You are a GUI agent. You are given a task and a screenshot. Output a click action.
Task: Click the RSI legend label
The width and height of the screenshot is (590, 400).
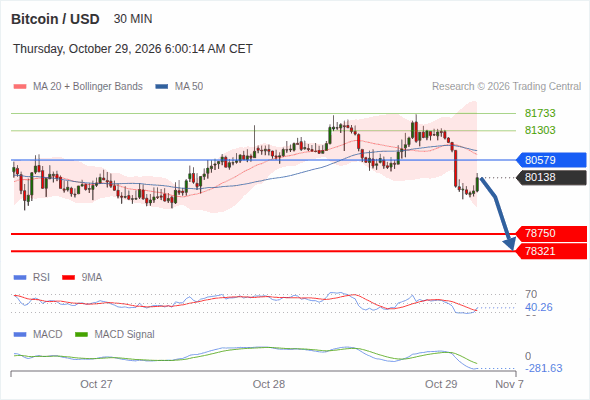pos(41,278)
